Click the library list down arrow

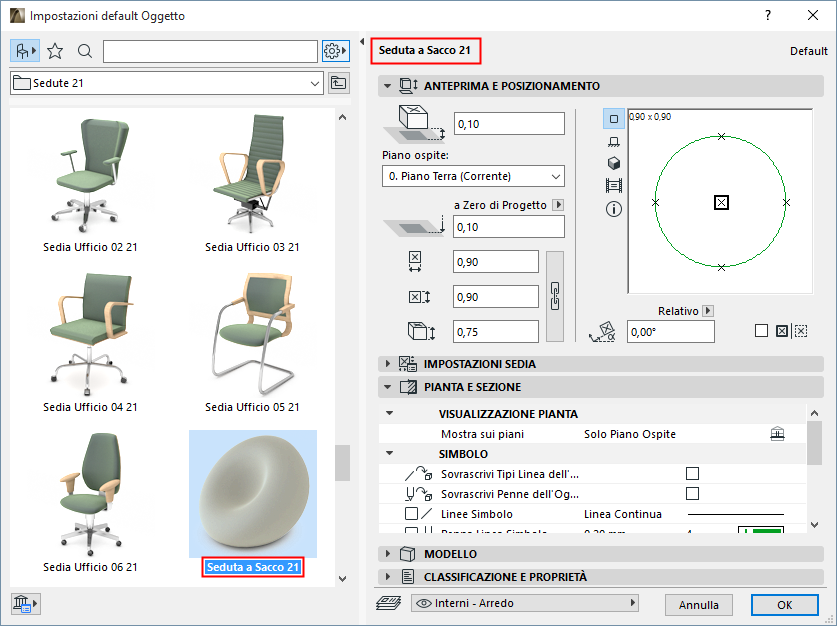click(x=343, y=579)
